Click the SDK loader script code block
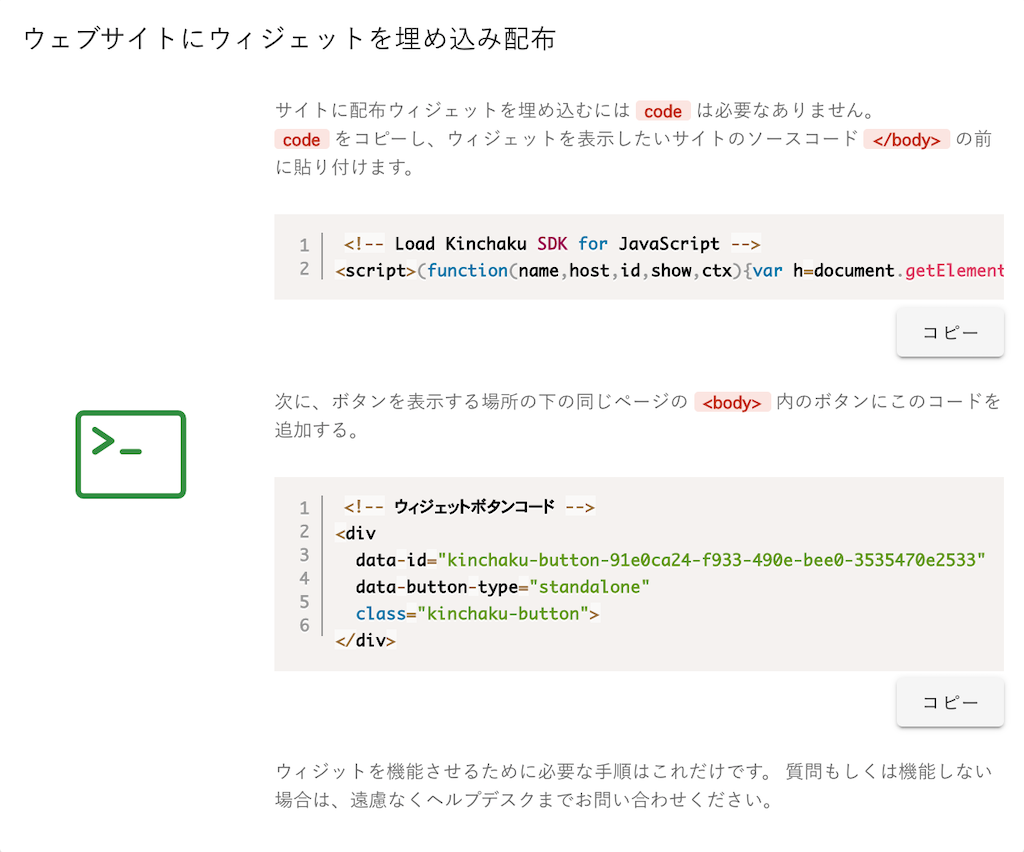 [639, 257]
